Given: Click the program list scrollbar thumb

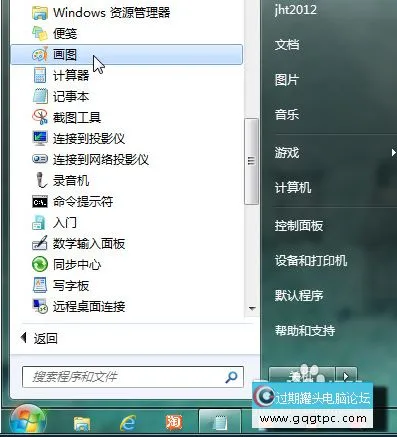Looking at the screenshot, I should tap(251, 161).
